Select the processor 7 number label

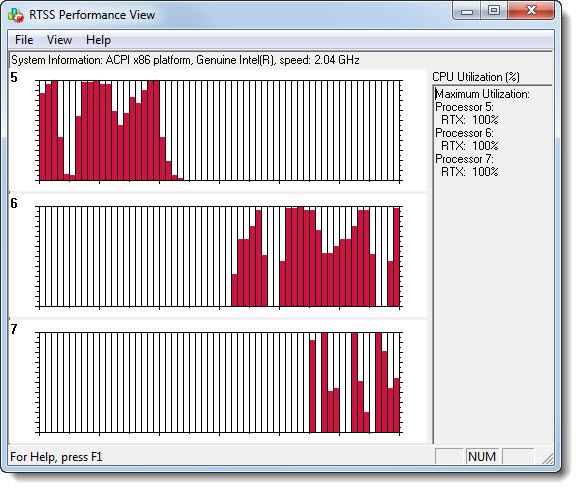(14, 329)
